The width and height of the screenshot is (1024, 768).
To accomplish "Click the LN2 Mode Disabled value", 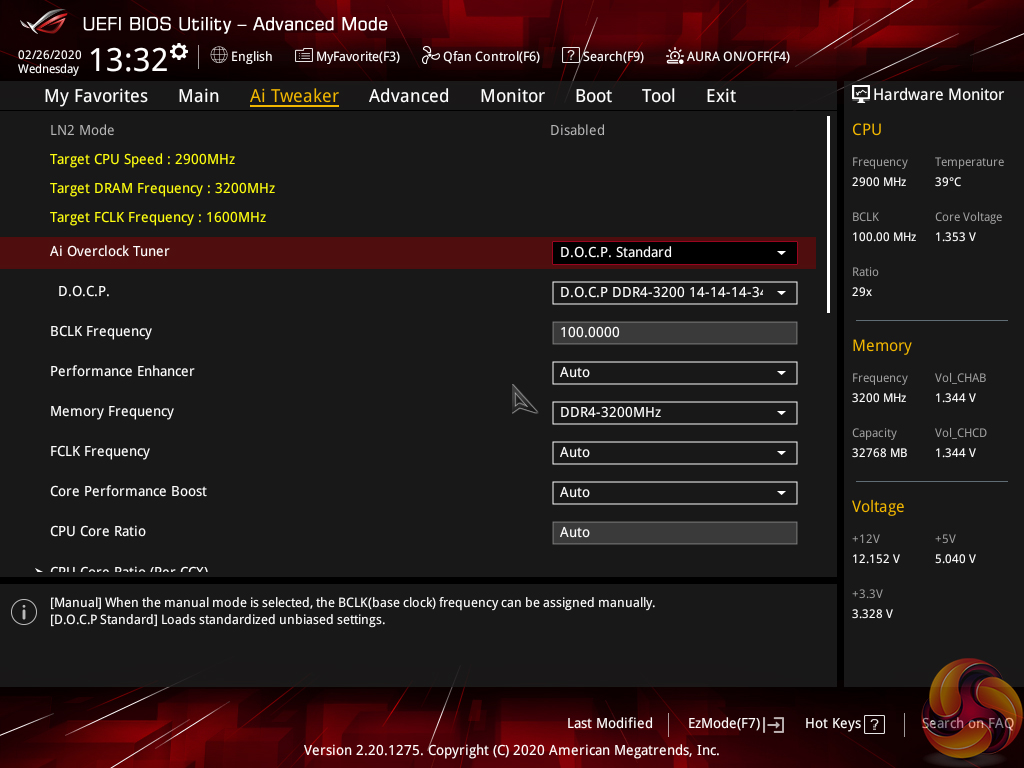I will 577,130.
